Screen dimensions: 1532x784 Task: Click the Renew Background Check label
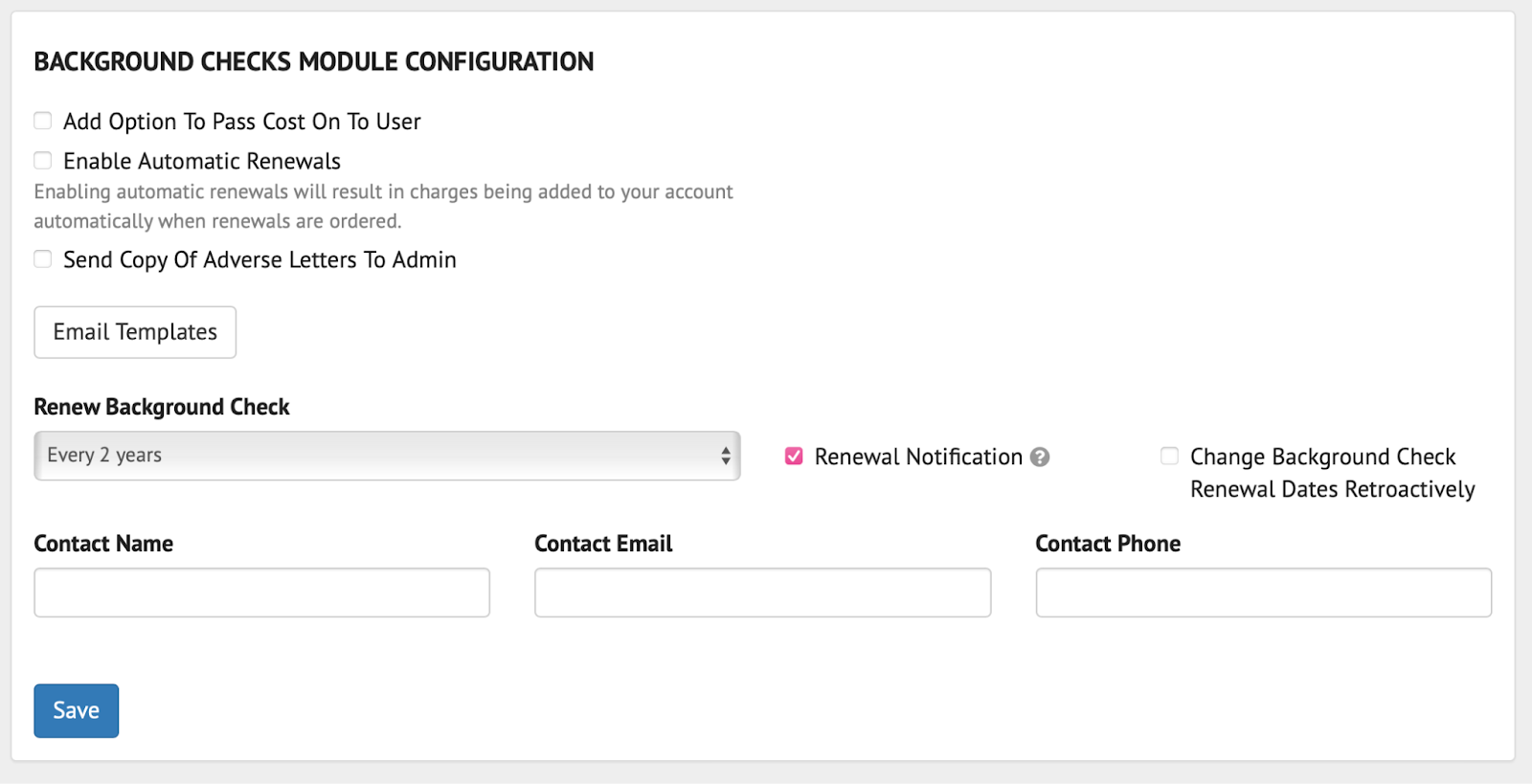click(x=162, y=407)
